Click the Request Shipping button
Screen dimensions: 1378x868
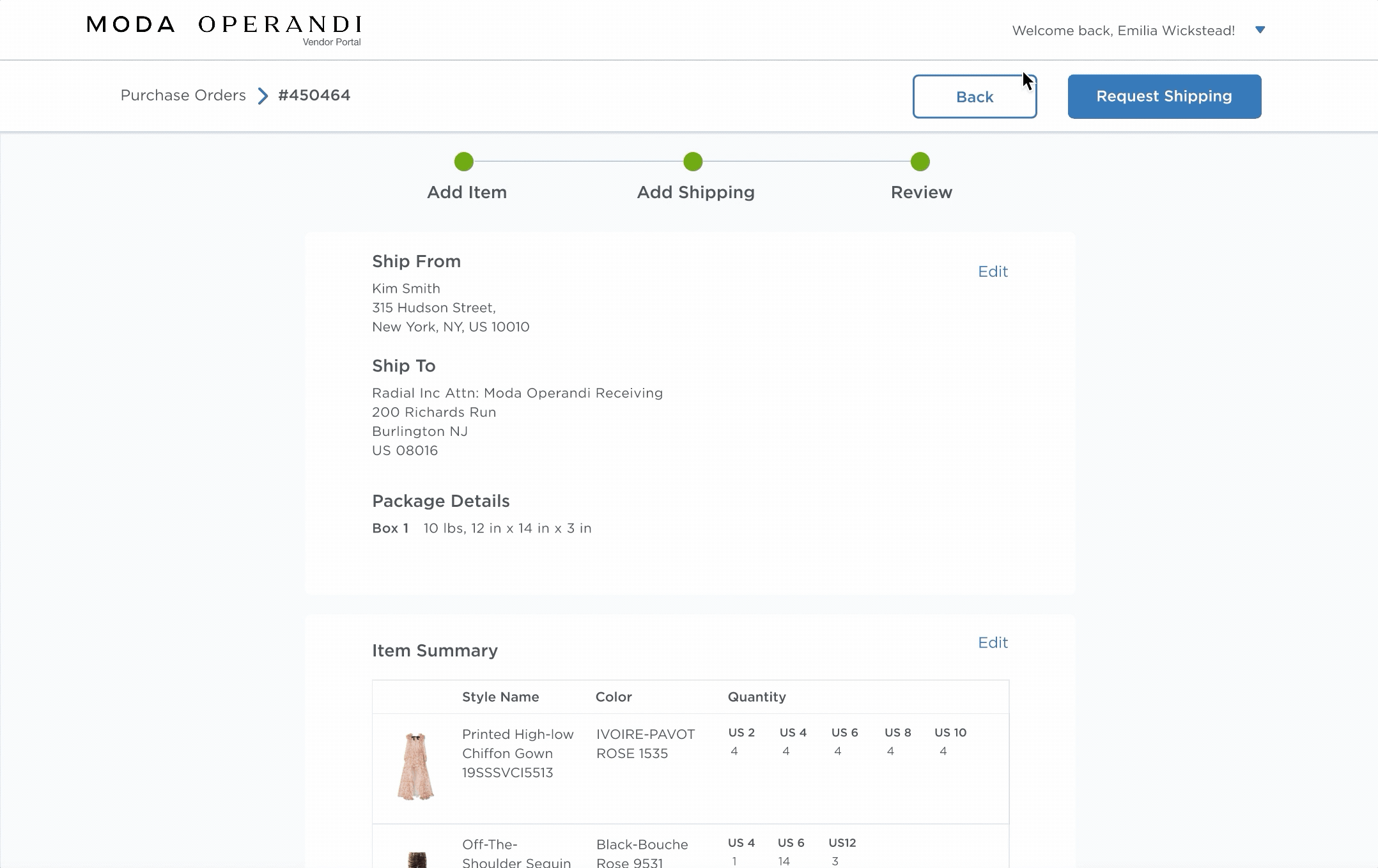[1164, 97]
